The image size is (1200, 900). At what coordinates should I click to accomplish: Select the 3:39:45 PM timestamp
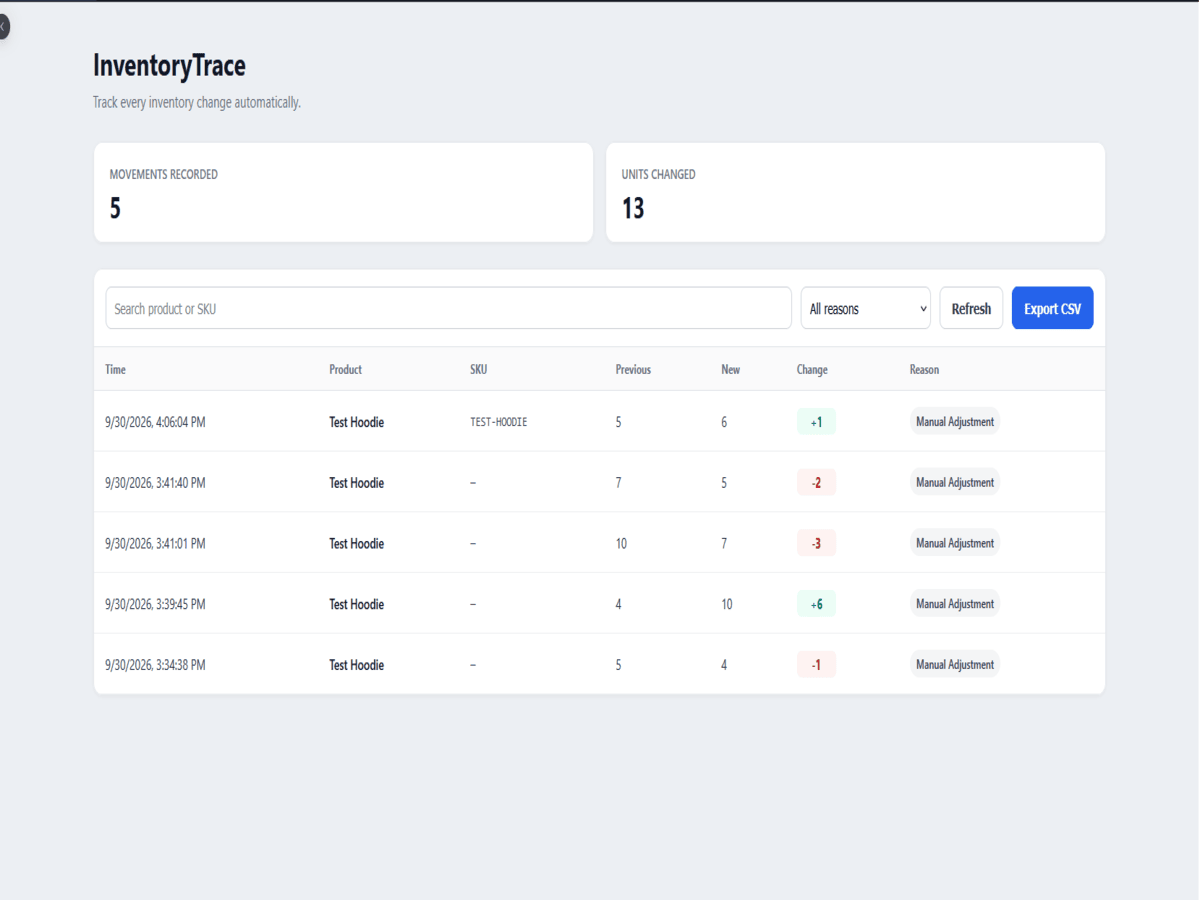tap(155, 604)
